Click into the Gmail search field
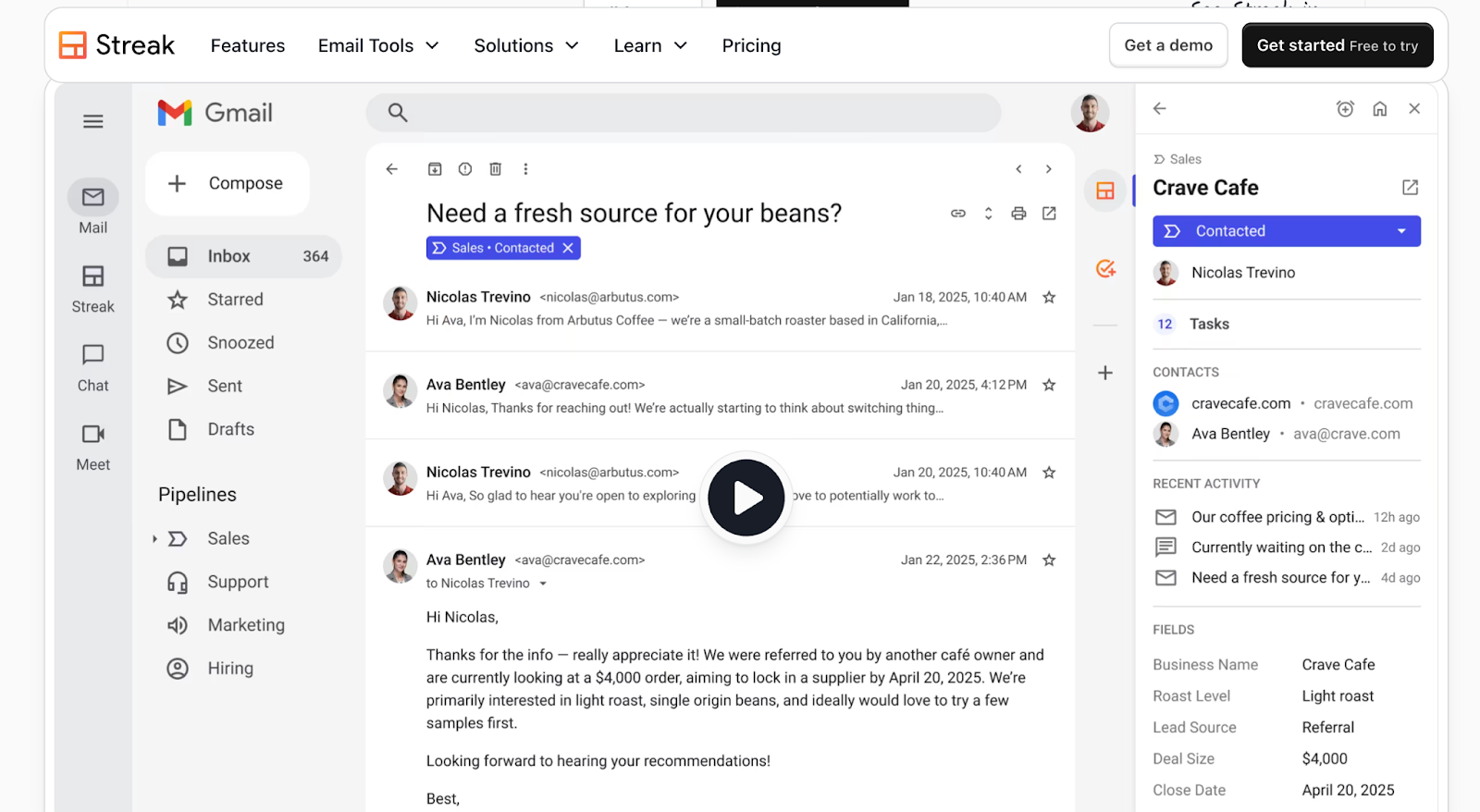 pos(684,113)
